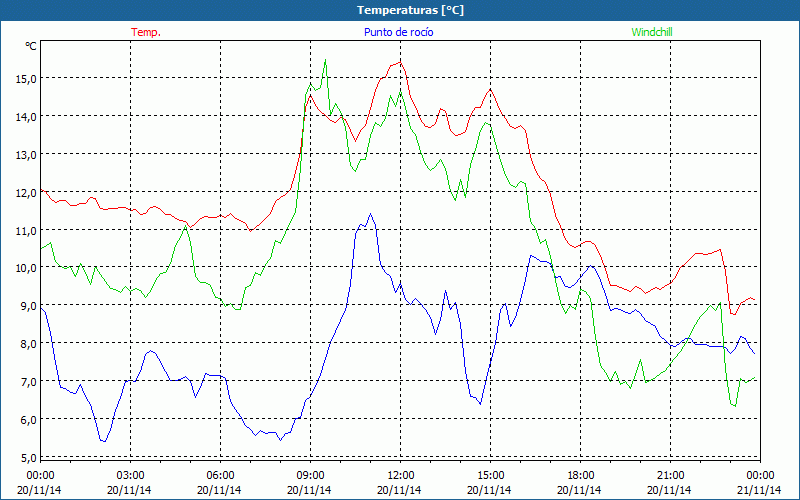This screenshot has height=500, width=800.
Task: Click the °C unit label on the axis
Action: click(x=31, y=46)
